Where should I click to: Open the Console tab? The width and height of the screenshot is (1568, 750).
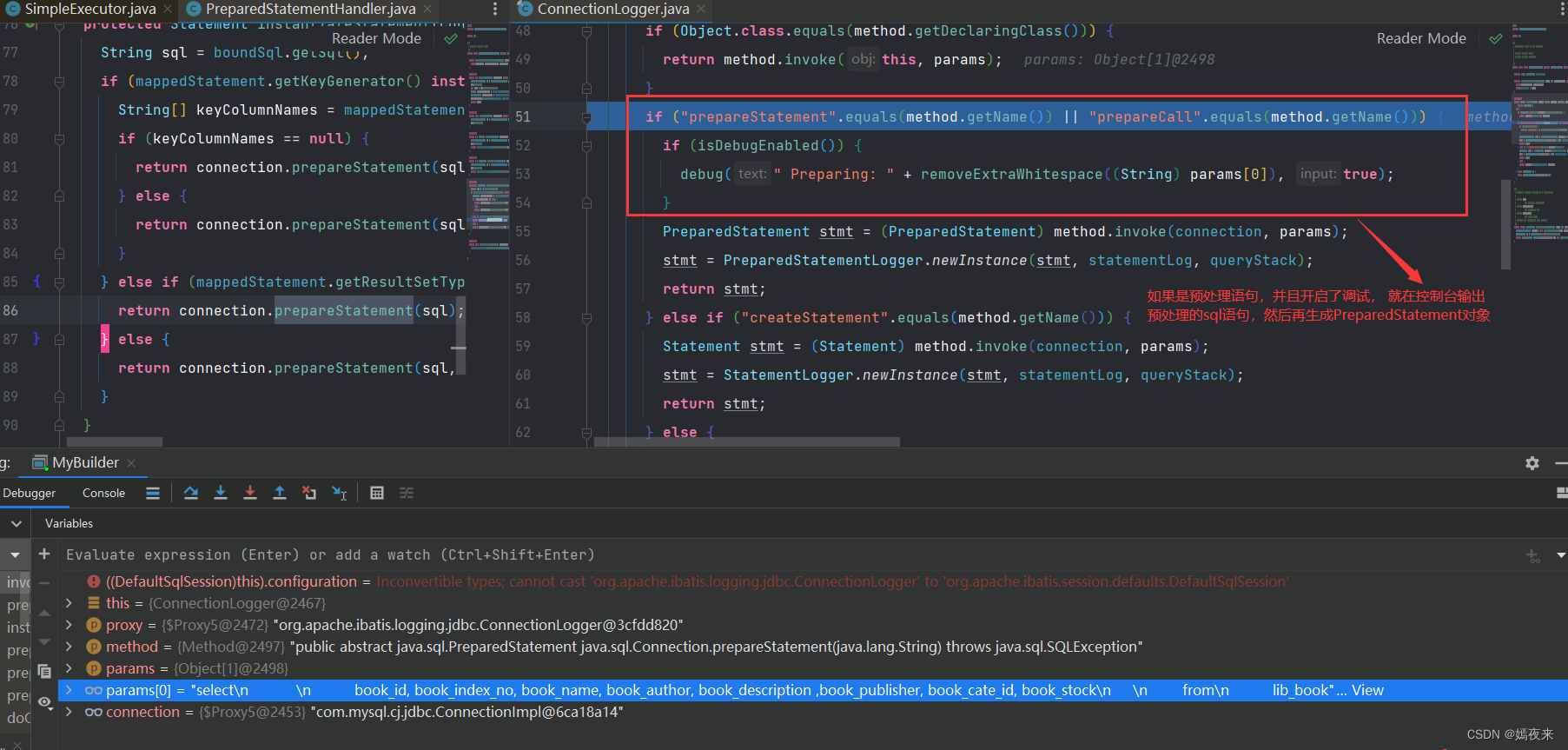point(103,493)
